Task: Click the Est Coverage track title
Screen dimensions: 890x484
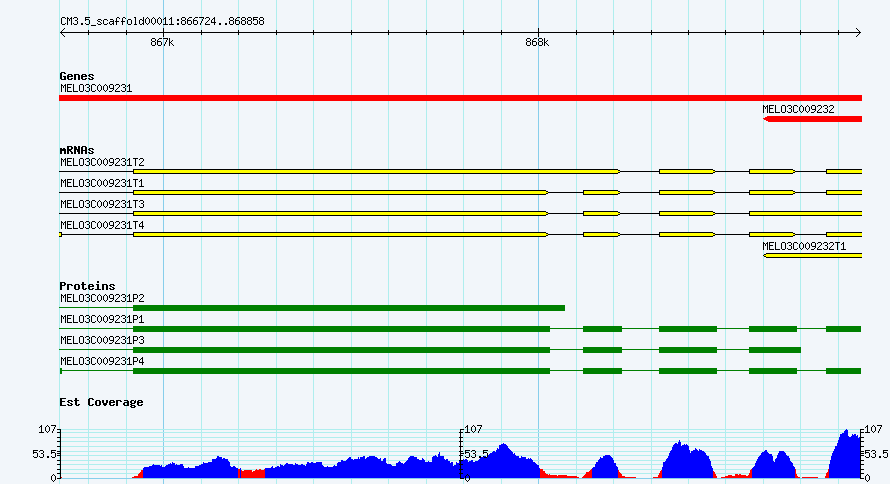Action: click(x=101, y=402)
